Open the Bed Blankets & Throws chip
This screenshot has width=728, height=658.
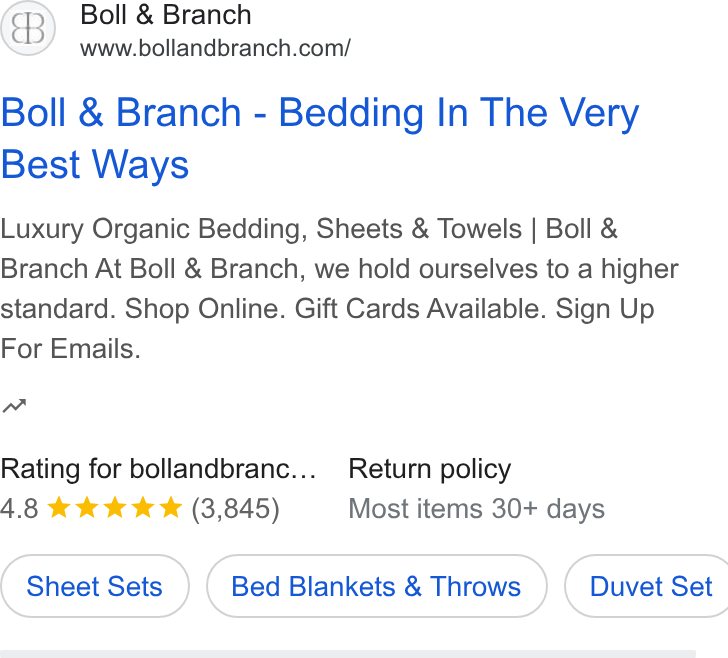click(377, 586)
